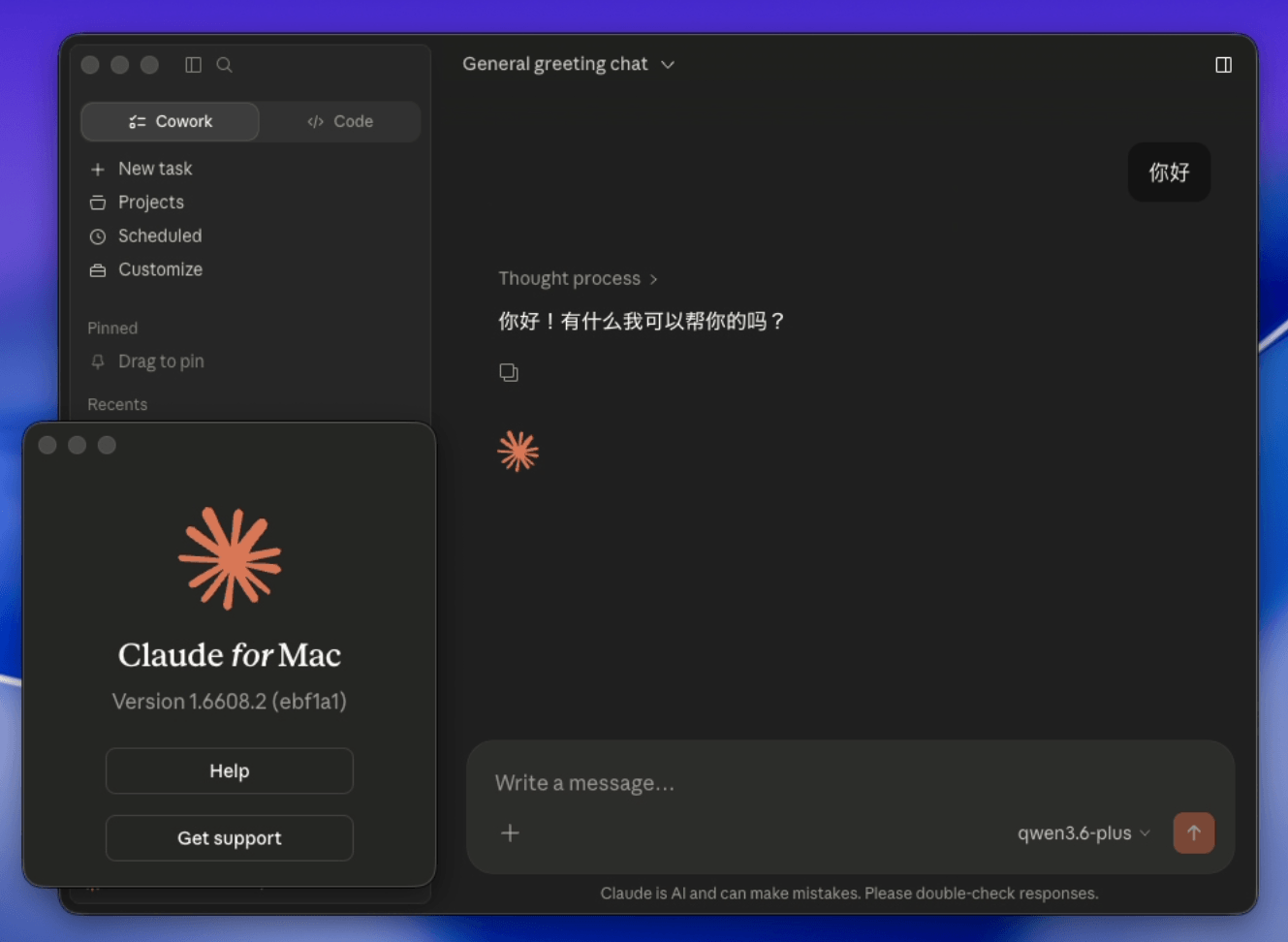Click the plus attachment icon in composer

pyautogui.click(x=510, y=832)
